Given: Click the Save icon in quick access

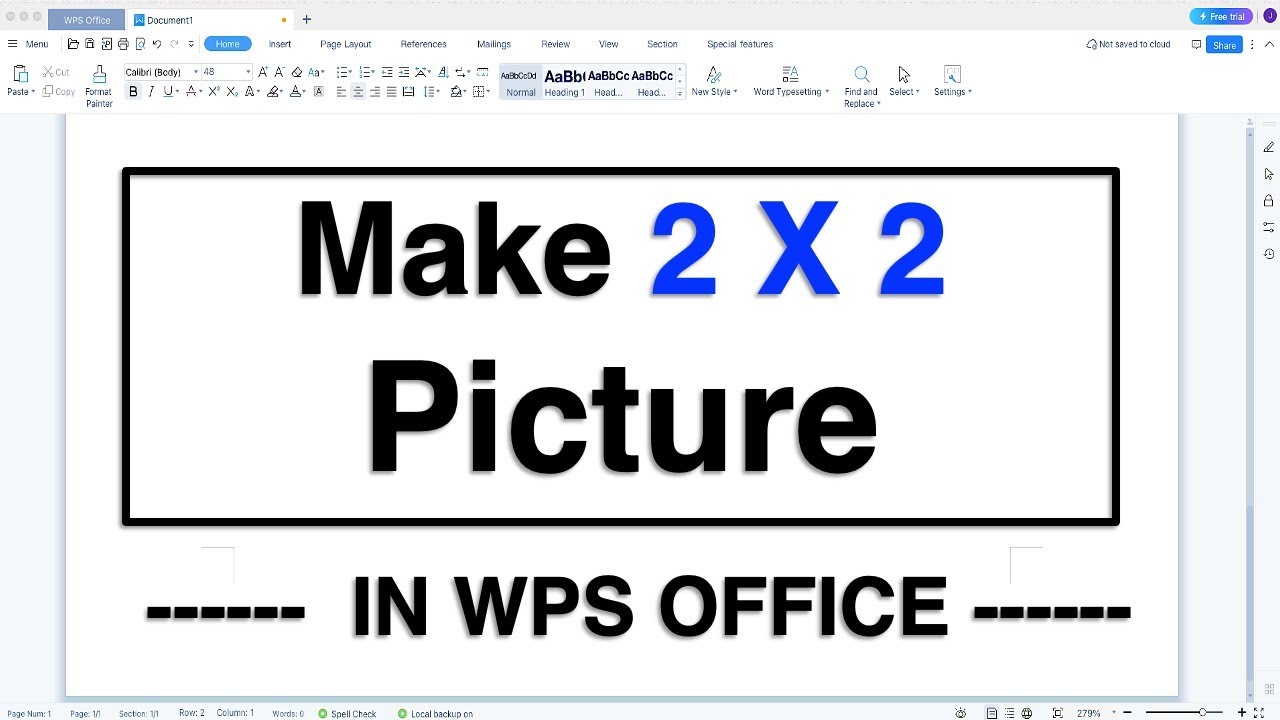Looking at the screenshot, I should tap(90, 44).
